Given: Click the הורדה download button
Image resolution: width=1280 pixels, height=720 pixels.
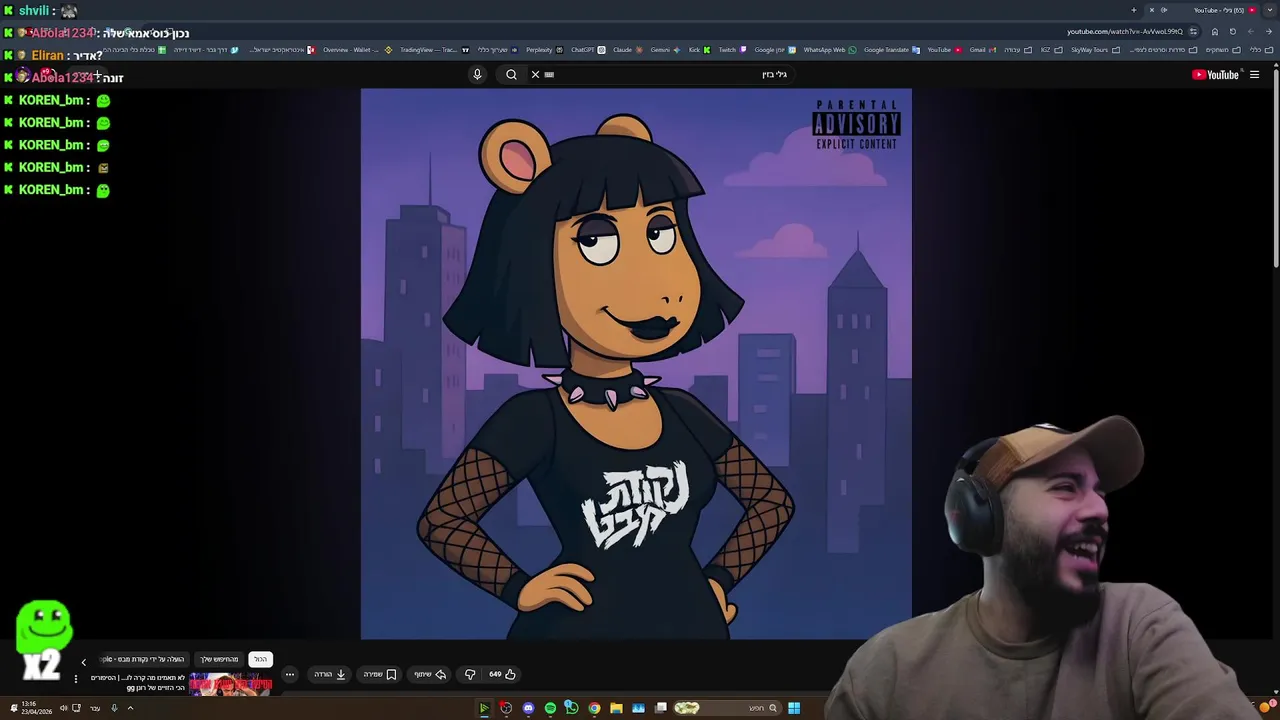Looking at the screenshot, I should coord(329,674).
